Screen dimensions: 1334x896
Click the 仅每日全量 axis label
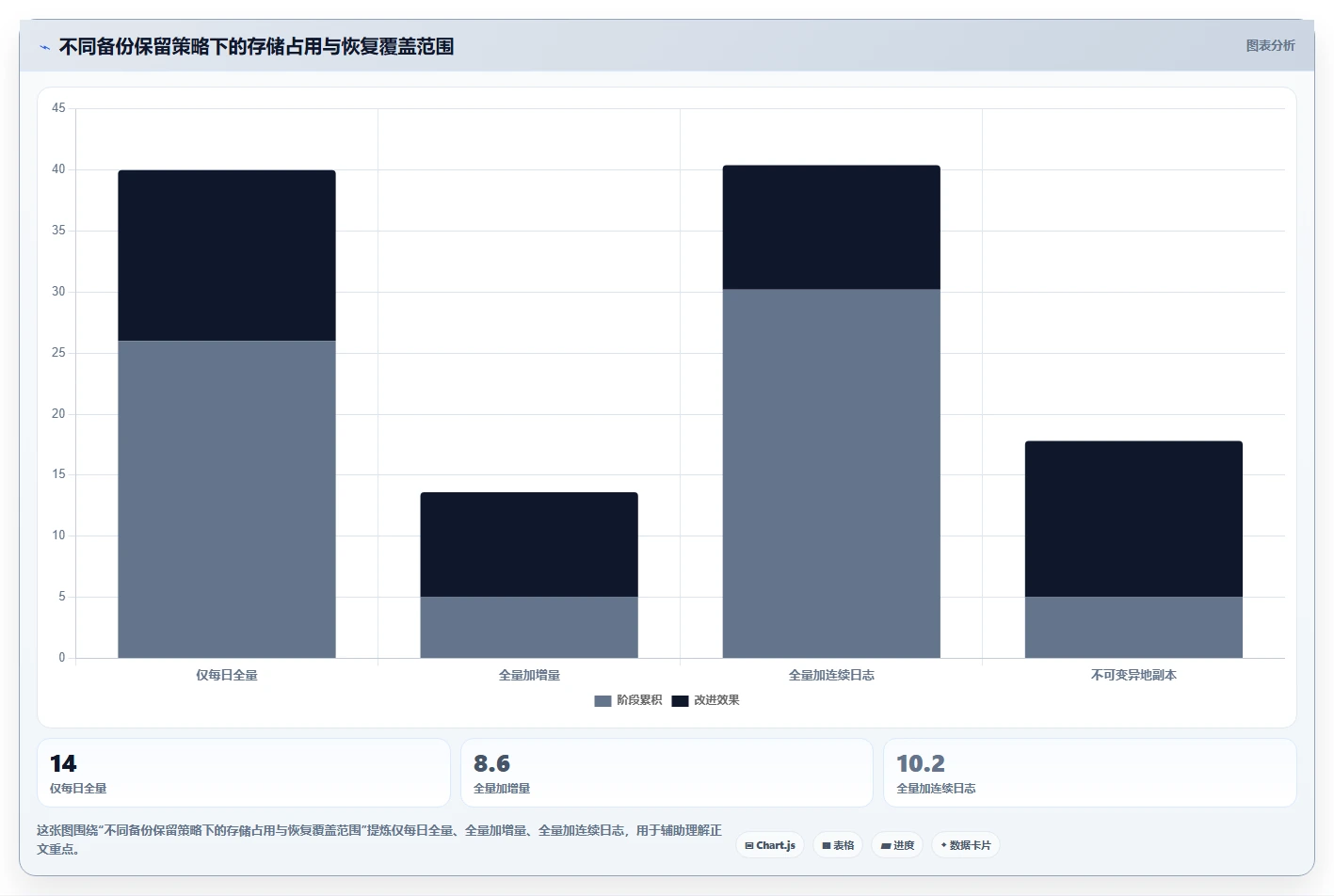[x=227, y=675]
